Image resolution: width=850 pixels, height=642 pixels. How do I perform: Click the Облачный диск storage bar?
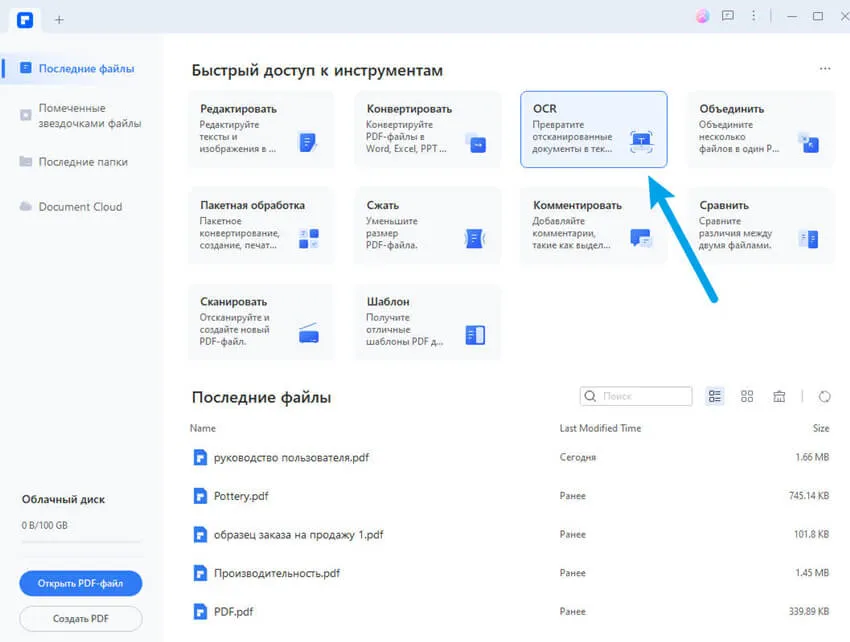point(80,540)
